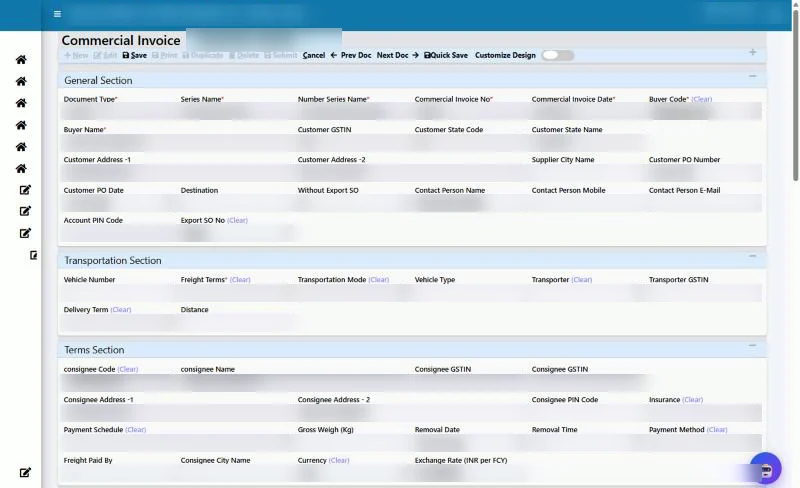800x488 pixels.
Task: Click the Vehicle Number input
Action: [x=119, y=292]
